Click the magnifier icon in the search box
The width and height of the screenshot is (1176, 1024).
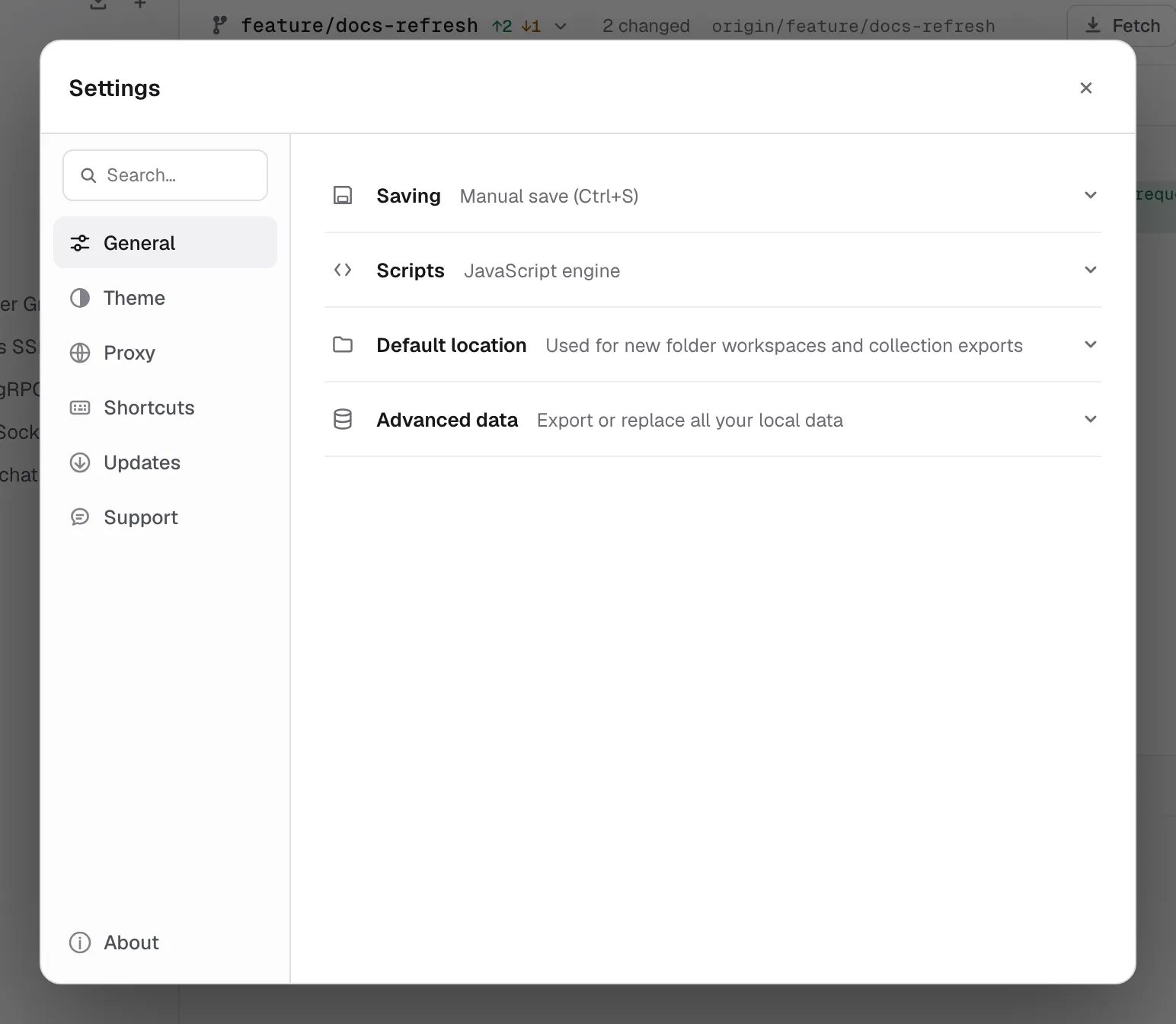(x=88, y=175)
